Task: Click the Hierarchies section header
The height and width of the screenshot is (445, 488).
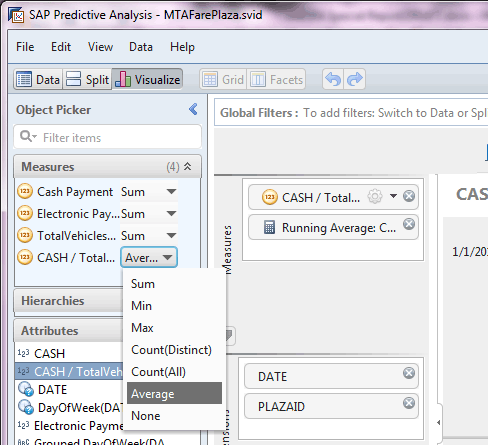Action: [x=68, y=301]
